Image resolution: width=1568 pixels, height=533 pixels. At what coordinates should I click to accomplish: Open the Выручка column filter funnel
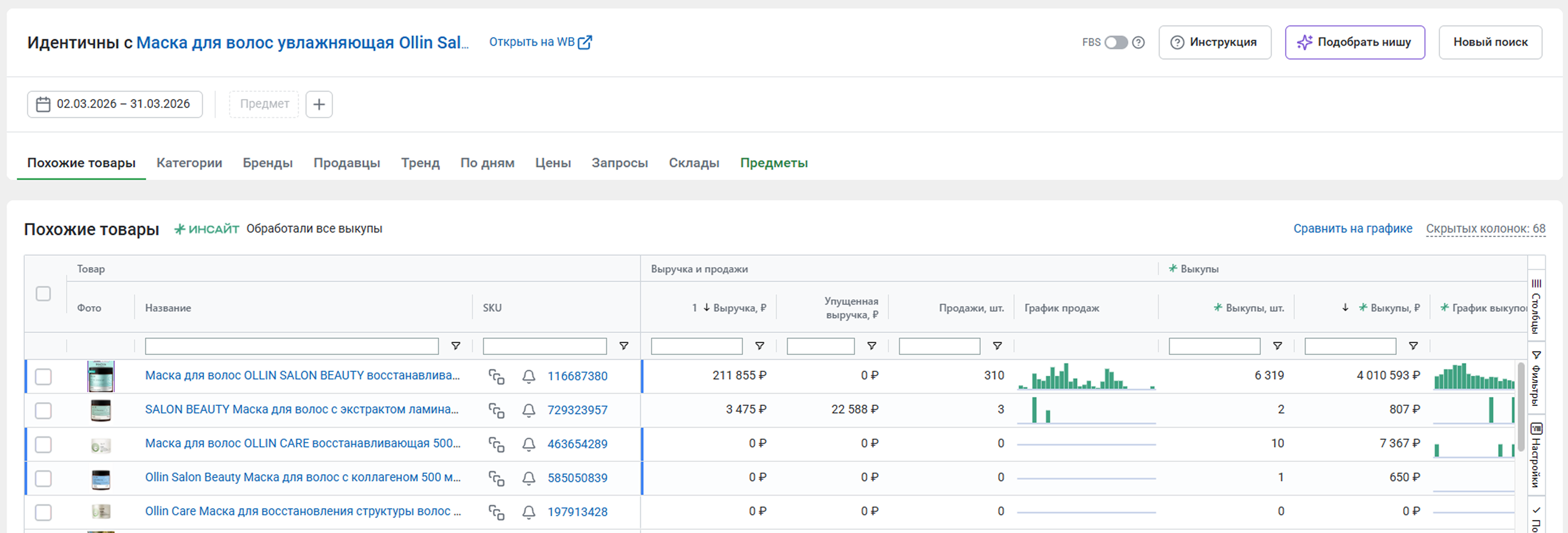(759, 346)
